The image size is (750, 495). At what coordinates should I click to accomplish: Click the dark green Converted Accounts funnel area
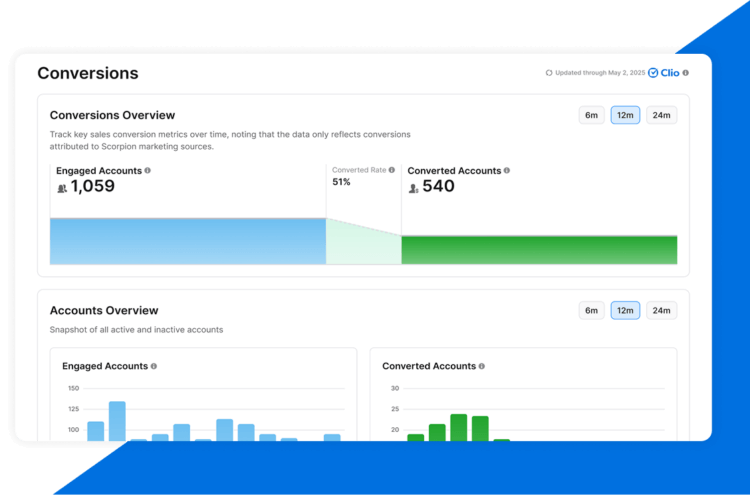pos(538,250)
